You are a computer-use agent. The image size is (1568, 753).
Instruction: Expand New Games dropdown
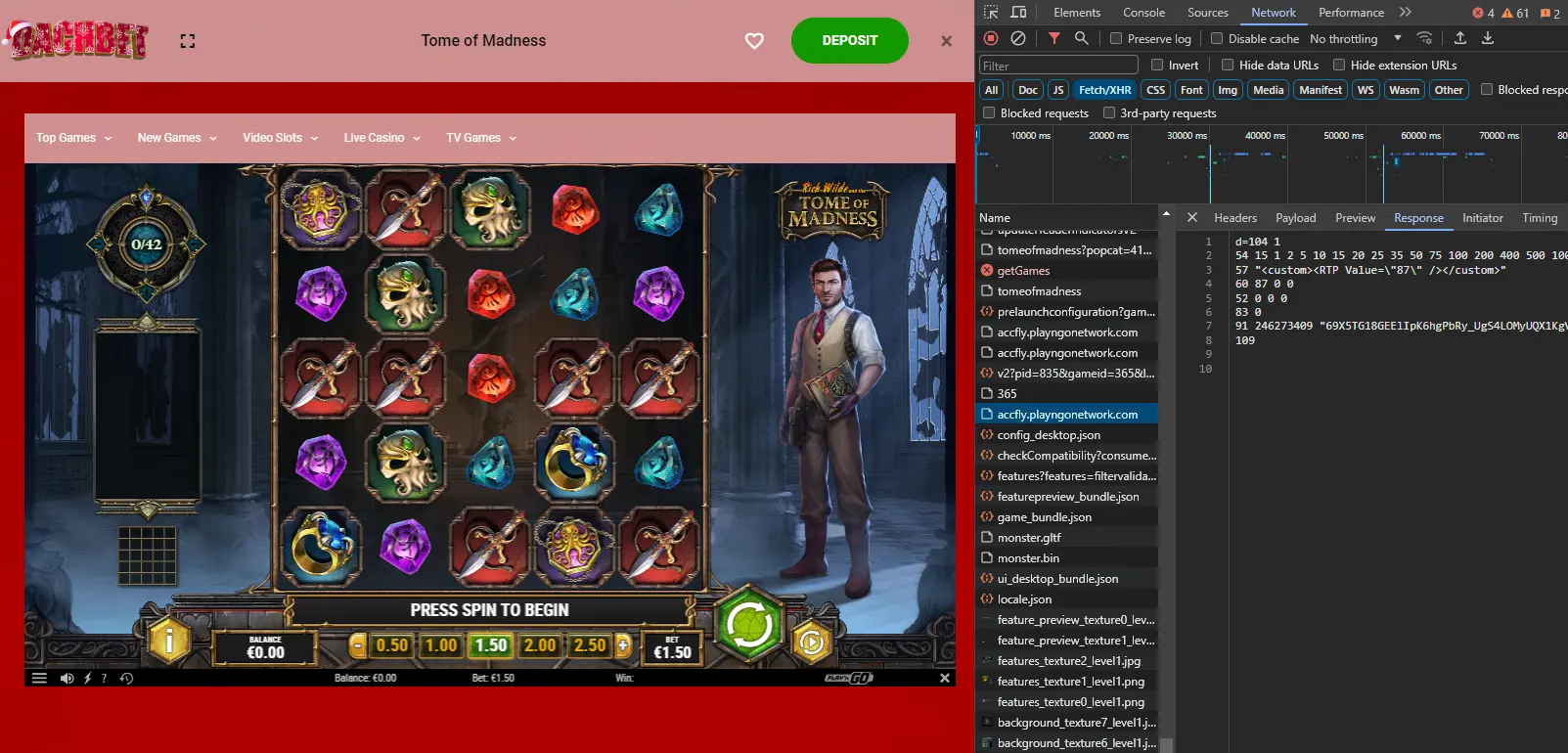click(x=177, y=138)
